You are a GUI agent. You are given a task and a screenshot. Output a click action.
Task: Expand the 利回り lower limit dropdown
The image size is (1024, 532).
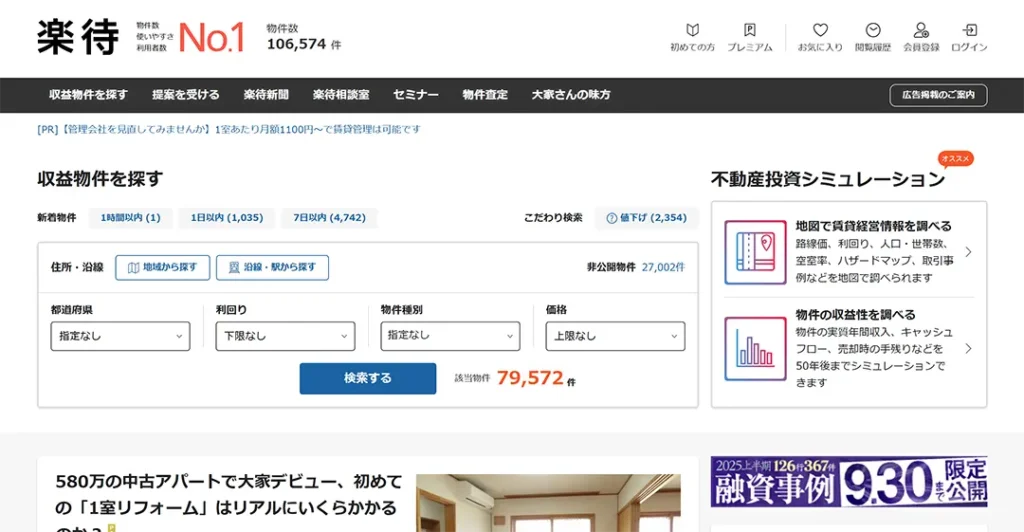tap(285, 336)
